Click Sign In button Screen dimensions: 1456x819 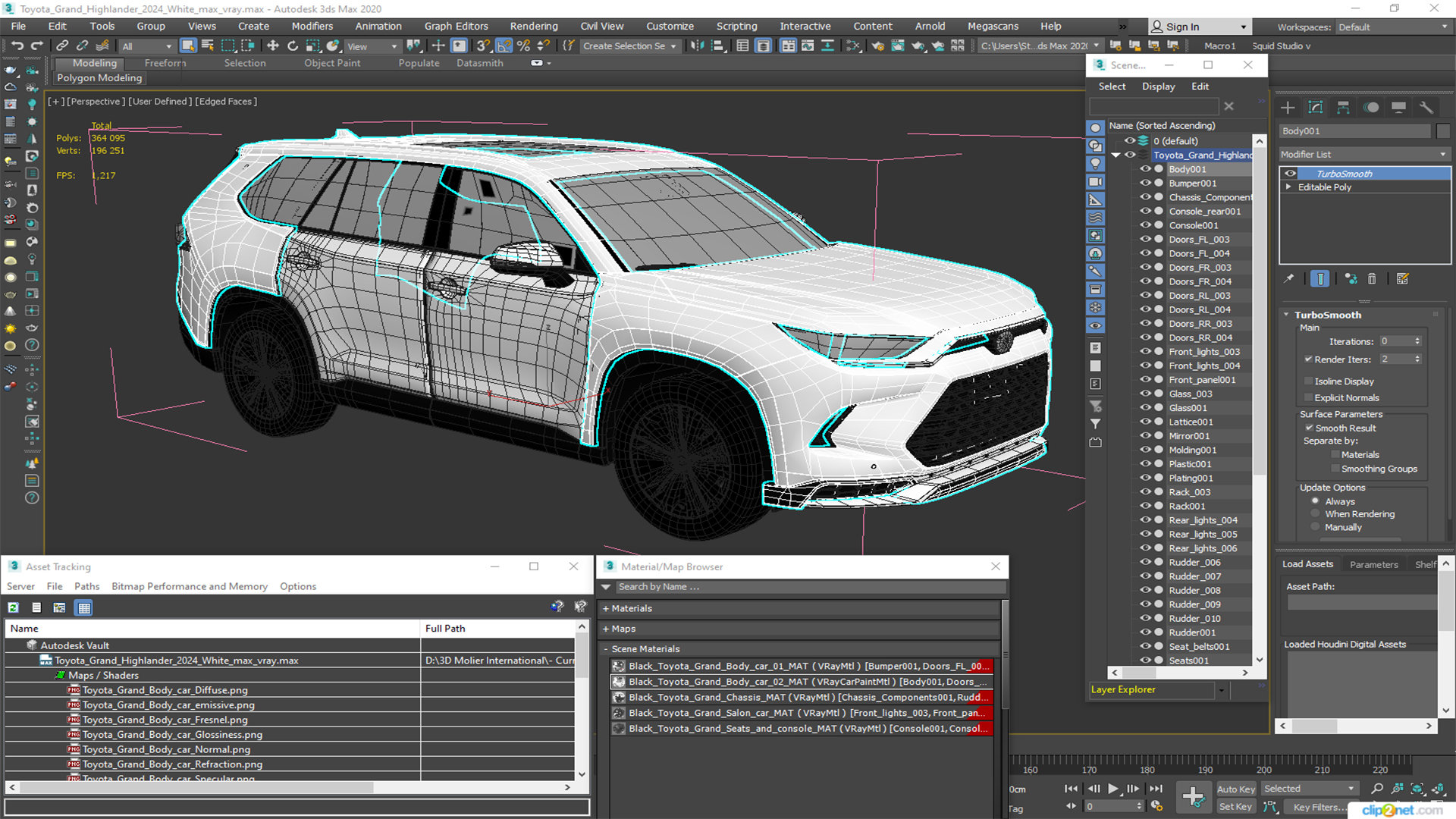pyautogui.click(x=1199, y=27)
